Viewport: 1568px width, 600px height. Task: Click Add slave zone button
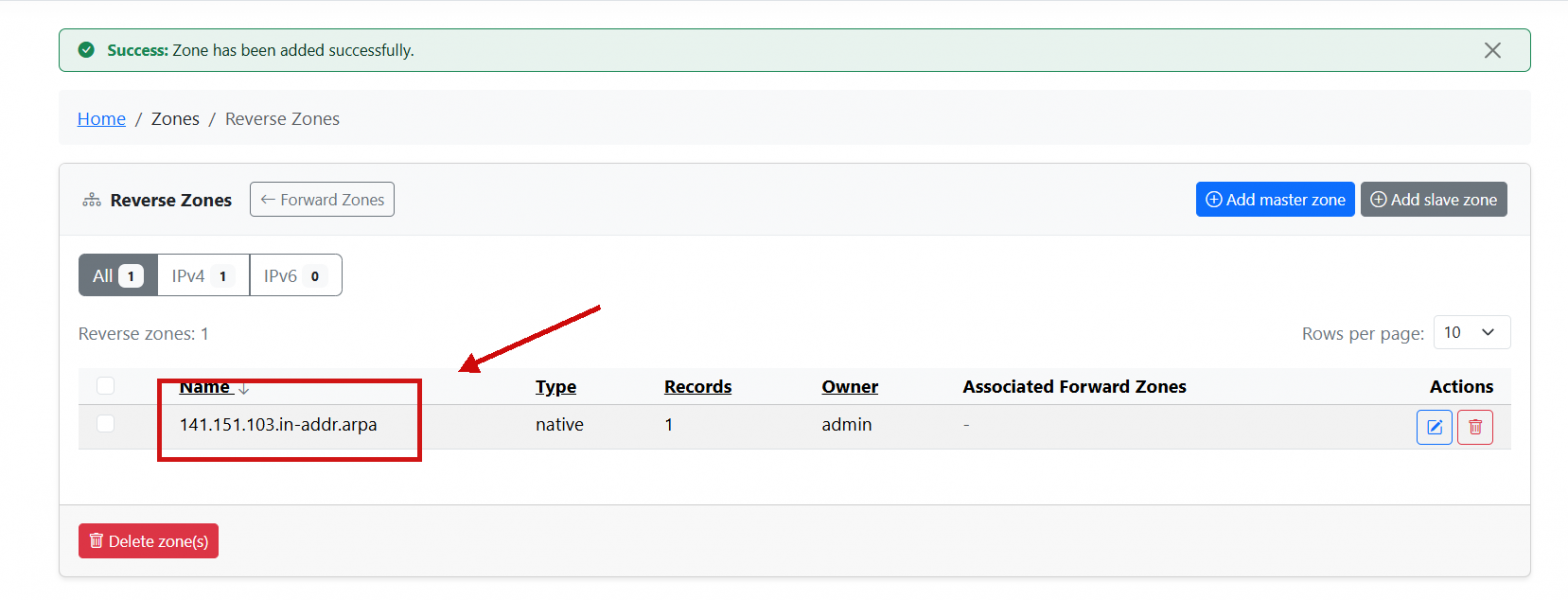[1433, 199]
